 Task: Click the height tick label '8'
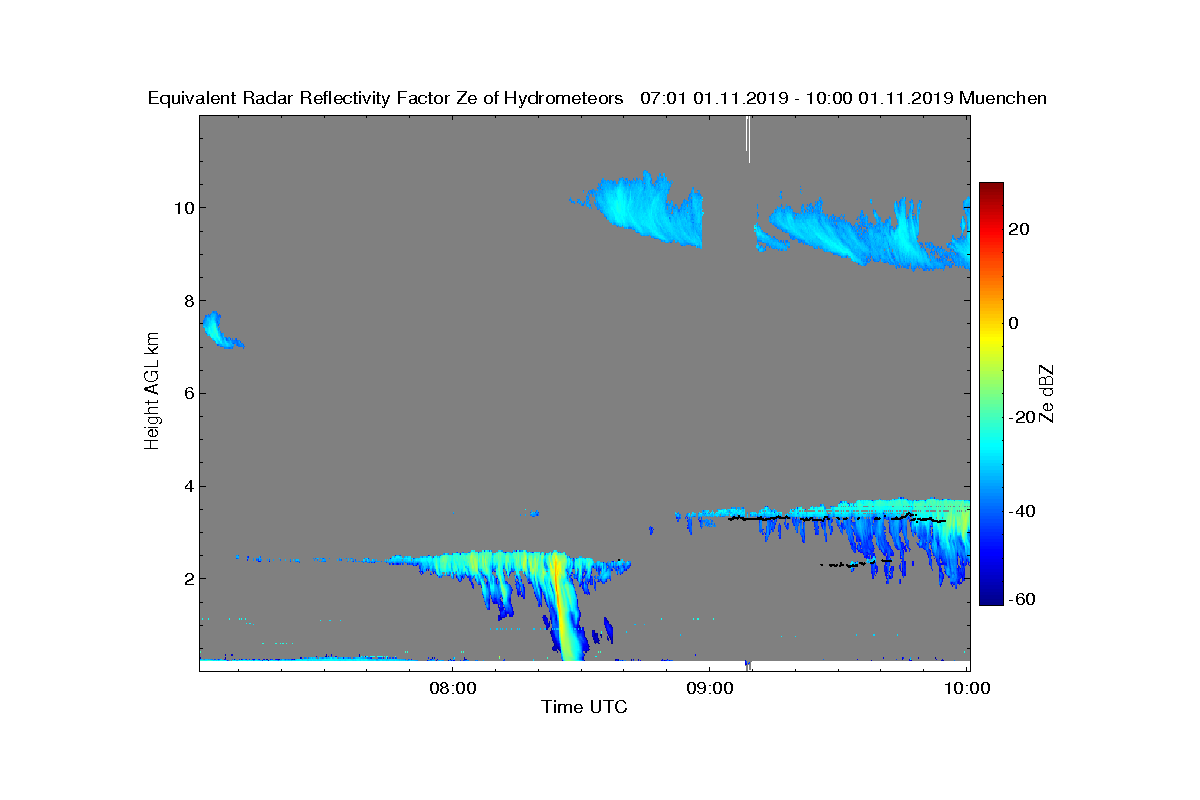188,301
